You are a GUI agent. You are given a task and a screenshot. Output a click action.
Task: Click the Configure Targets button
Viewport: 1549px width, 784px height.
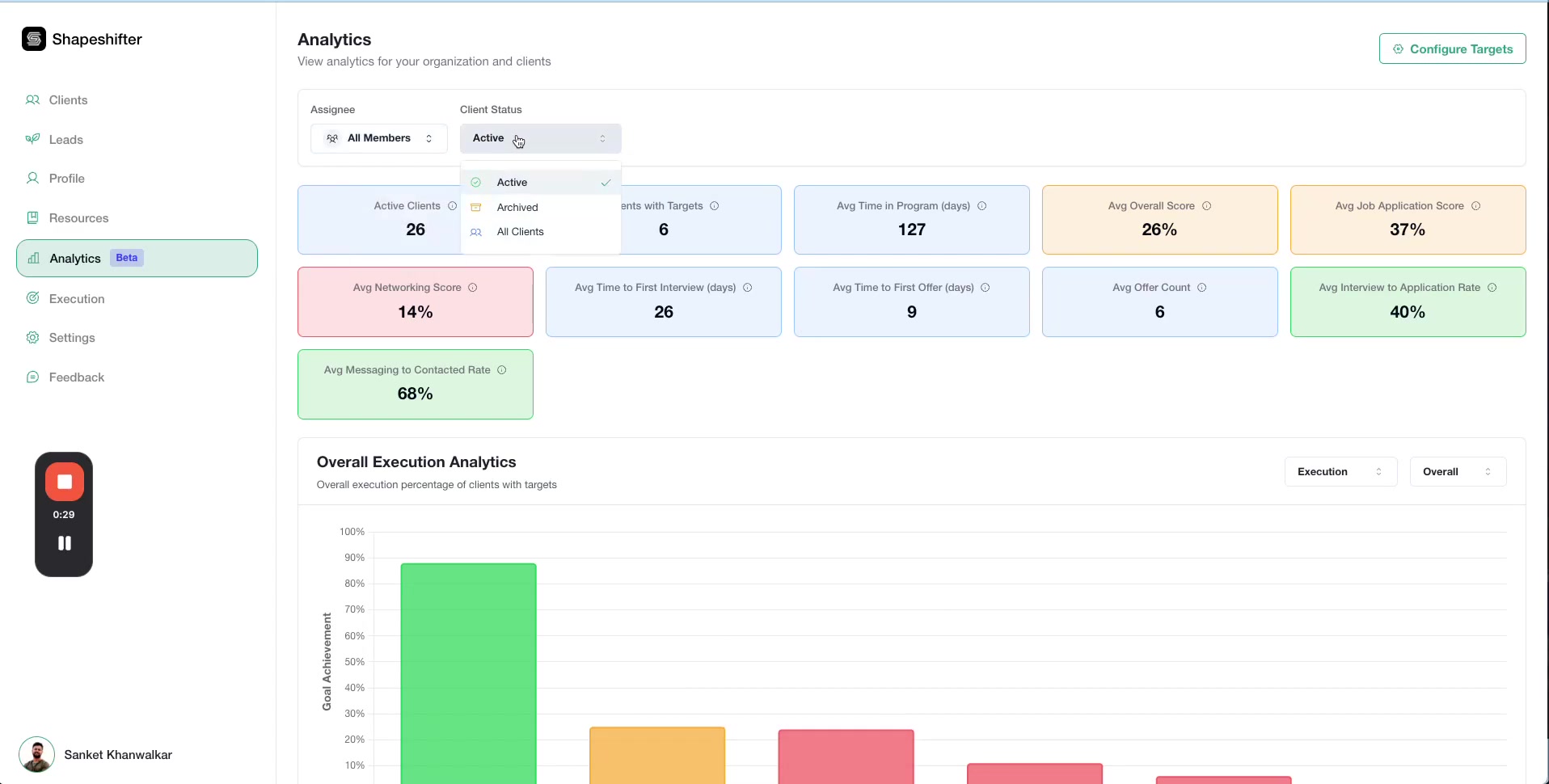(x=1452, y=48)
